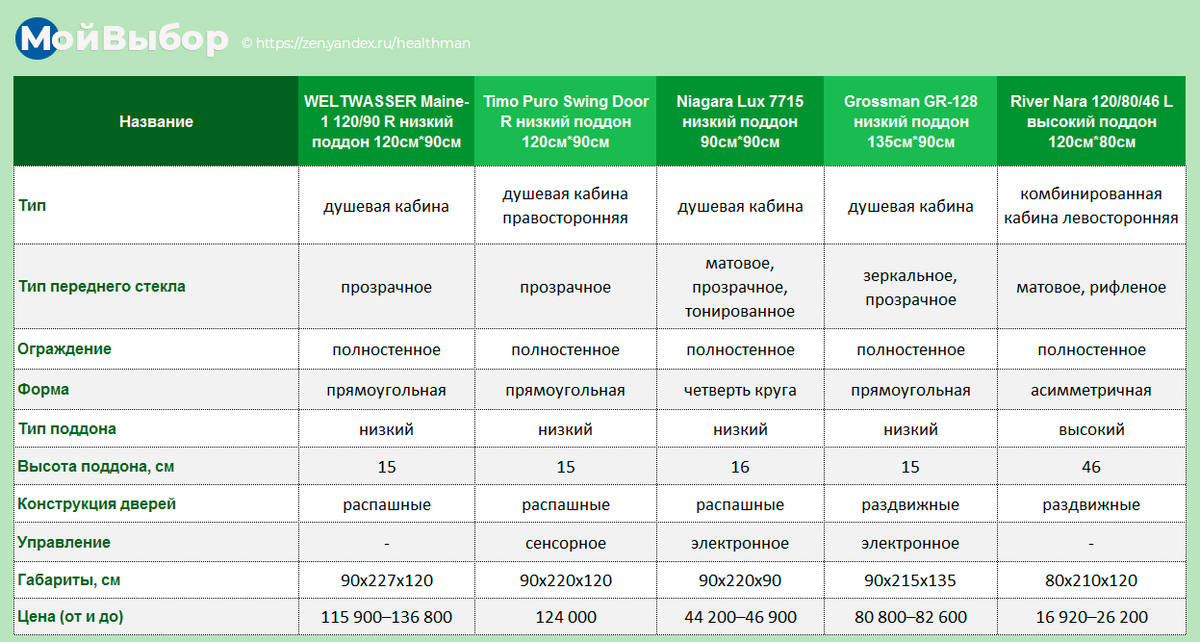Viewport: 1200px width, 642px height.
Task: Click the 90x227x120 dimensions cell
Action: click(386, 581)
